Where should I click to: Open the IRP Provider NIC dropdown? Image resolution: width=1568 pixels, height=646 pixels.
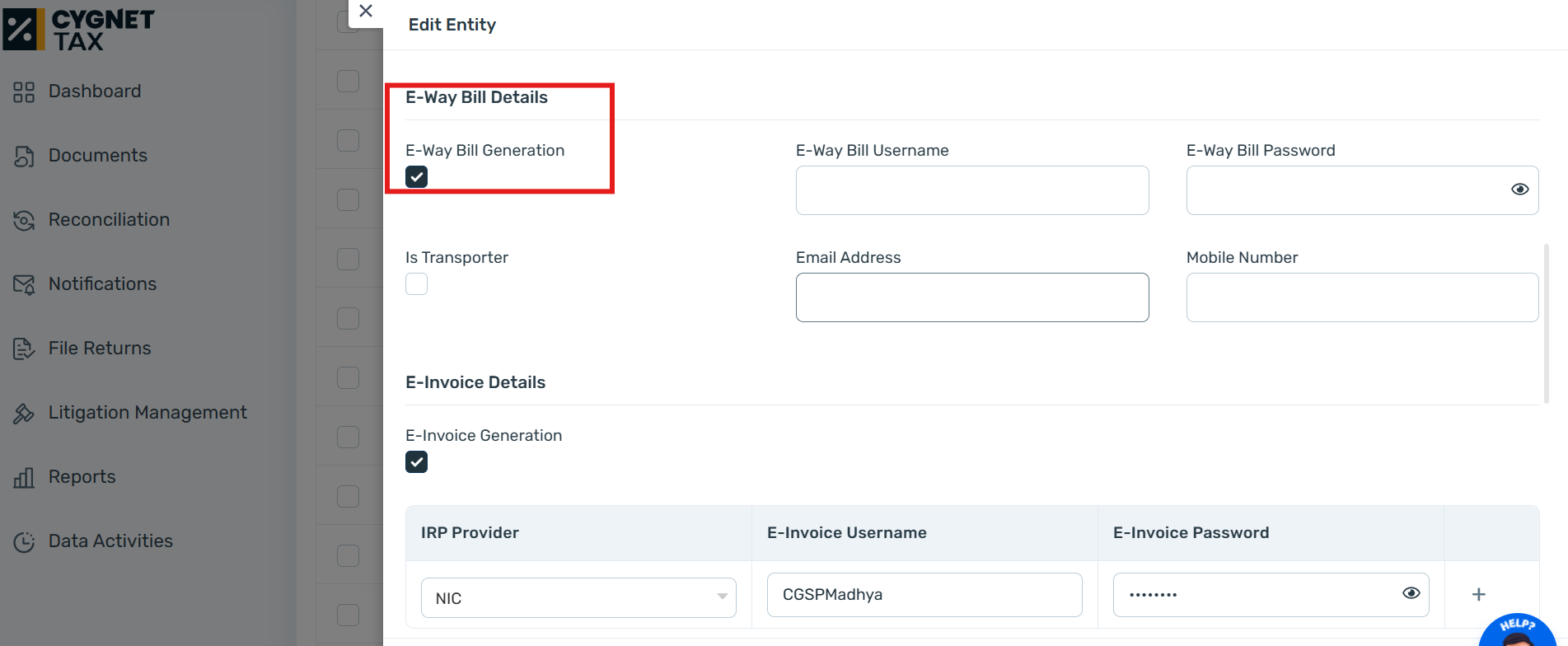578,597
